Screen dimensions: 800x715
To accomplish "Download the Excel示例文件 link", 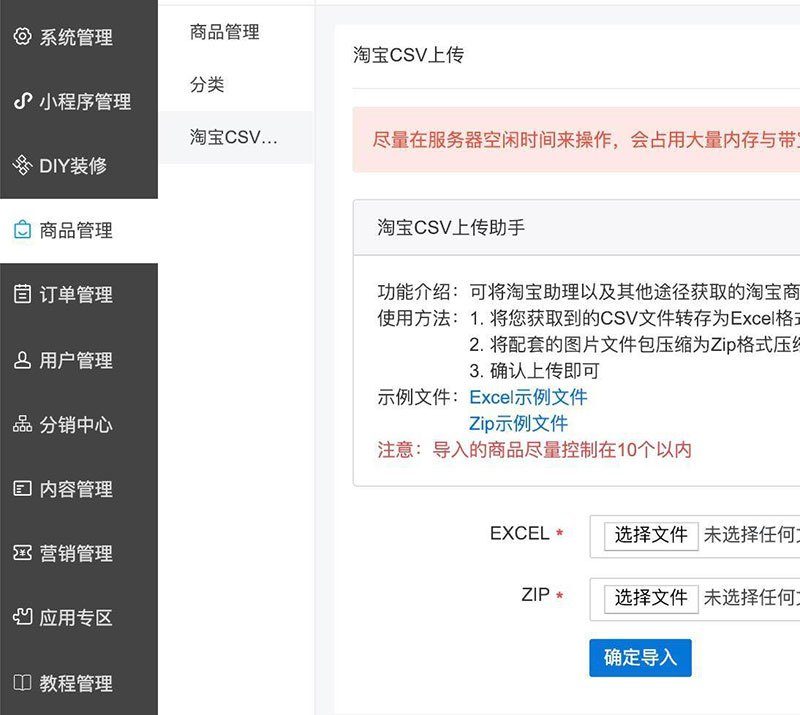I will (528, 397).
